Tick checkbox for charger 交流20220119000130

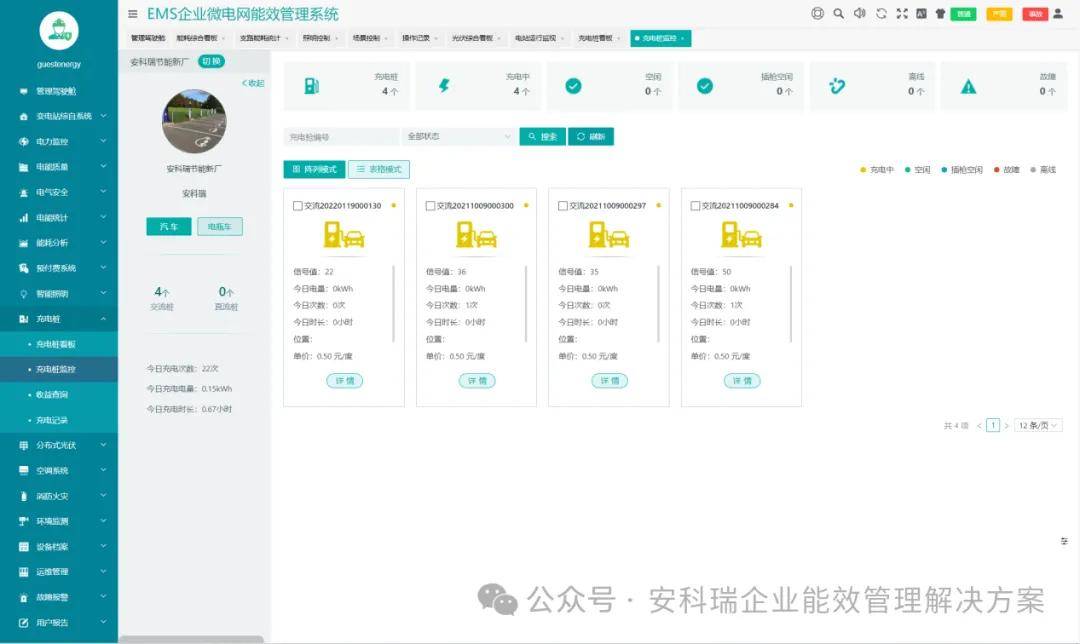point(298,206)
